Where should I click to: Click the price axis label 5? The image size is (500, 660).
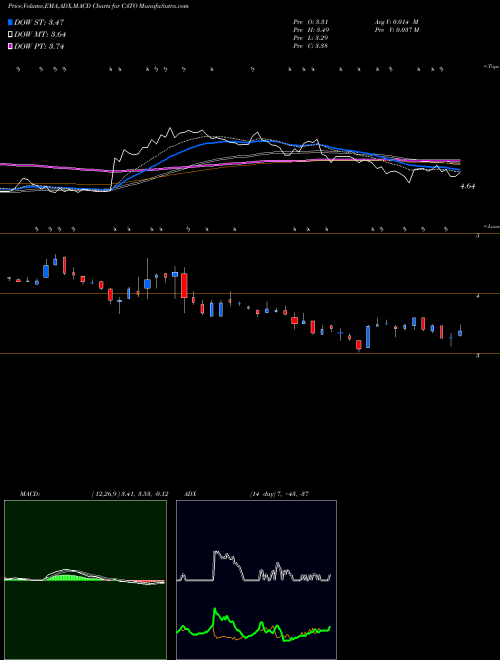click(x=478, y=235)
